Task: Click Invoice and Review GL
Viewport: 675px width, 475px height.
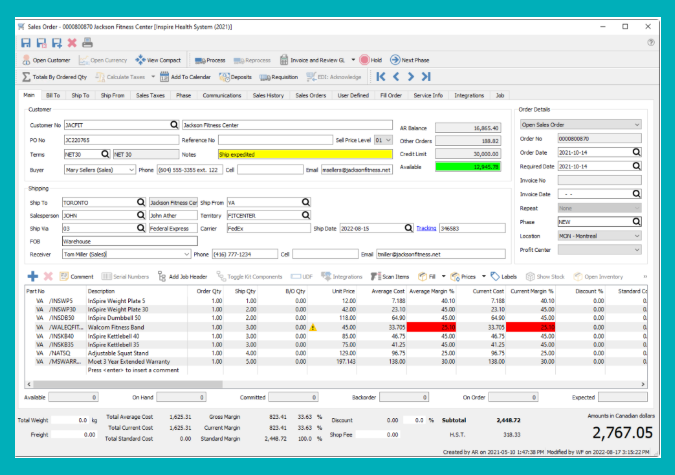Action: pyautogui.click(x=313, y=60)
